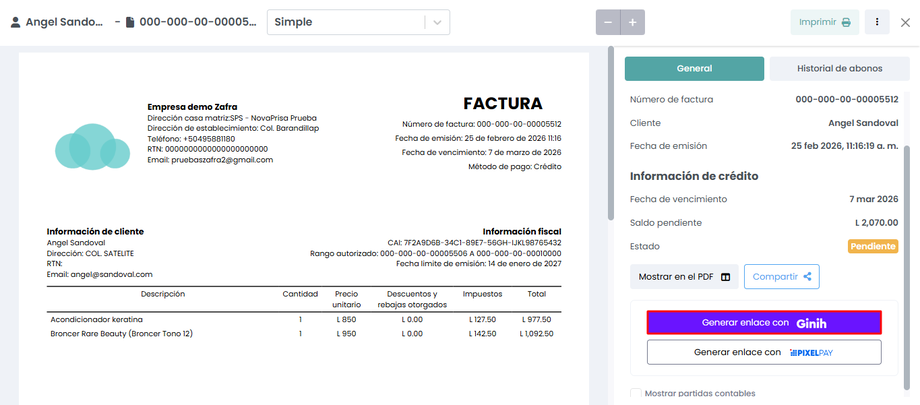Image resolution: width=920 pixels, height=405 pixels.
Task: Open the three-dot more options menu
Action: point(877,22)
